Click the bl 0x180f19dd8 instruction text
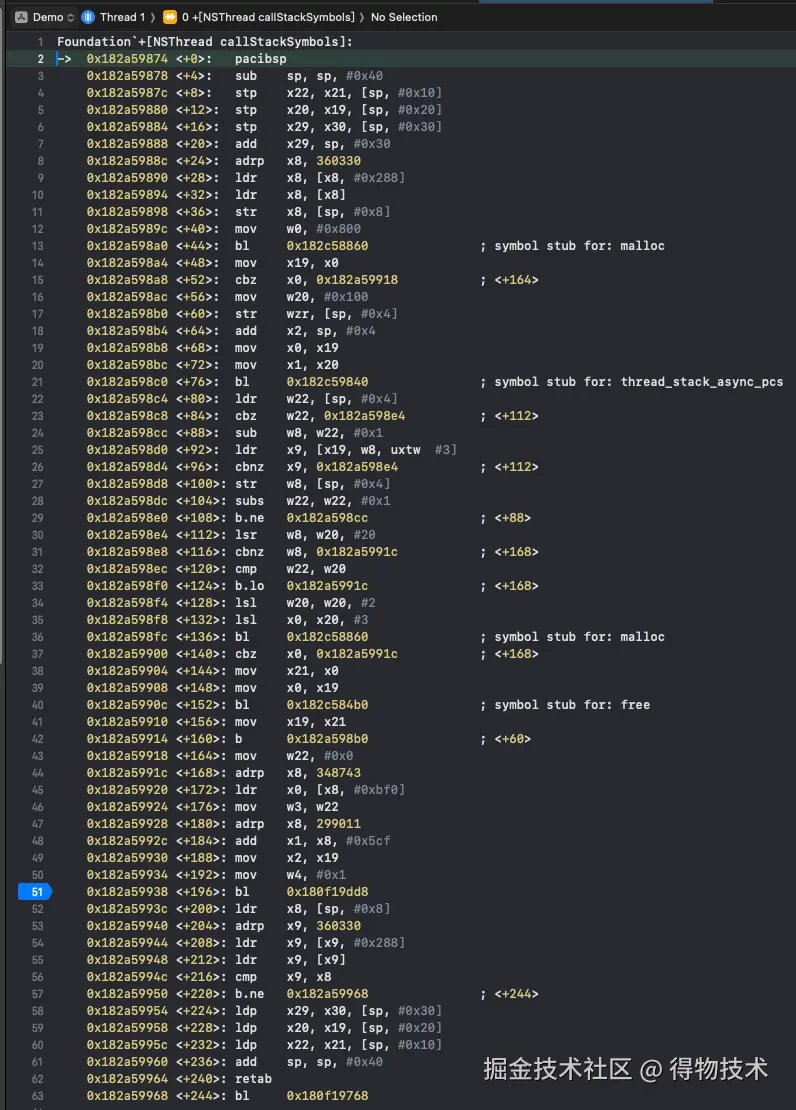The height and width of the screenshot is (1110, 796). [302, 892]
